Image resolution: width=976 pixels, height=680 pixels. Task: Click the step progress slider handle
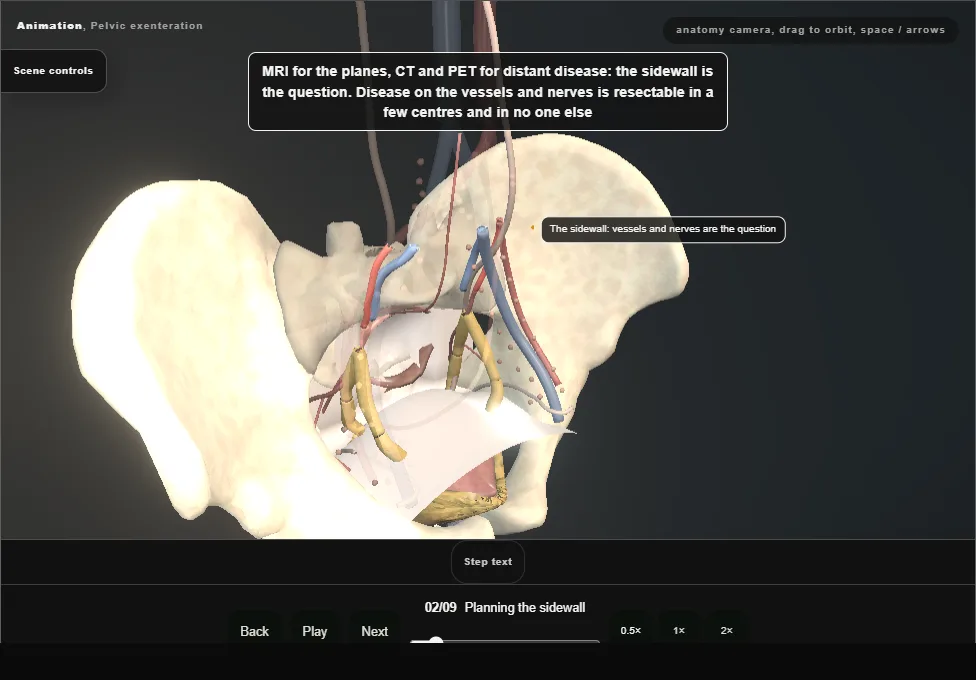436,641
